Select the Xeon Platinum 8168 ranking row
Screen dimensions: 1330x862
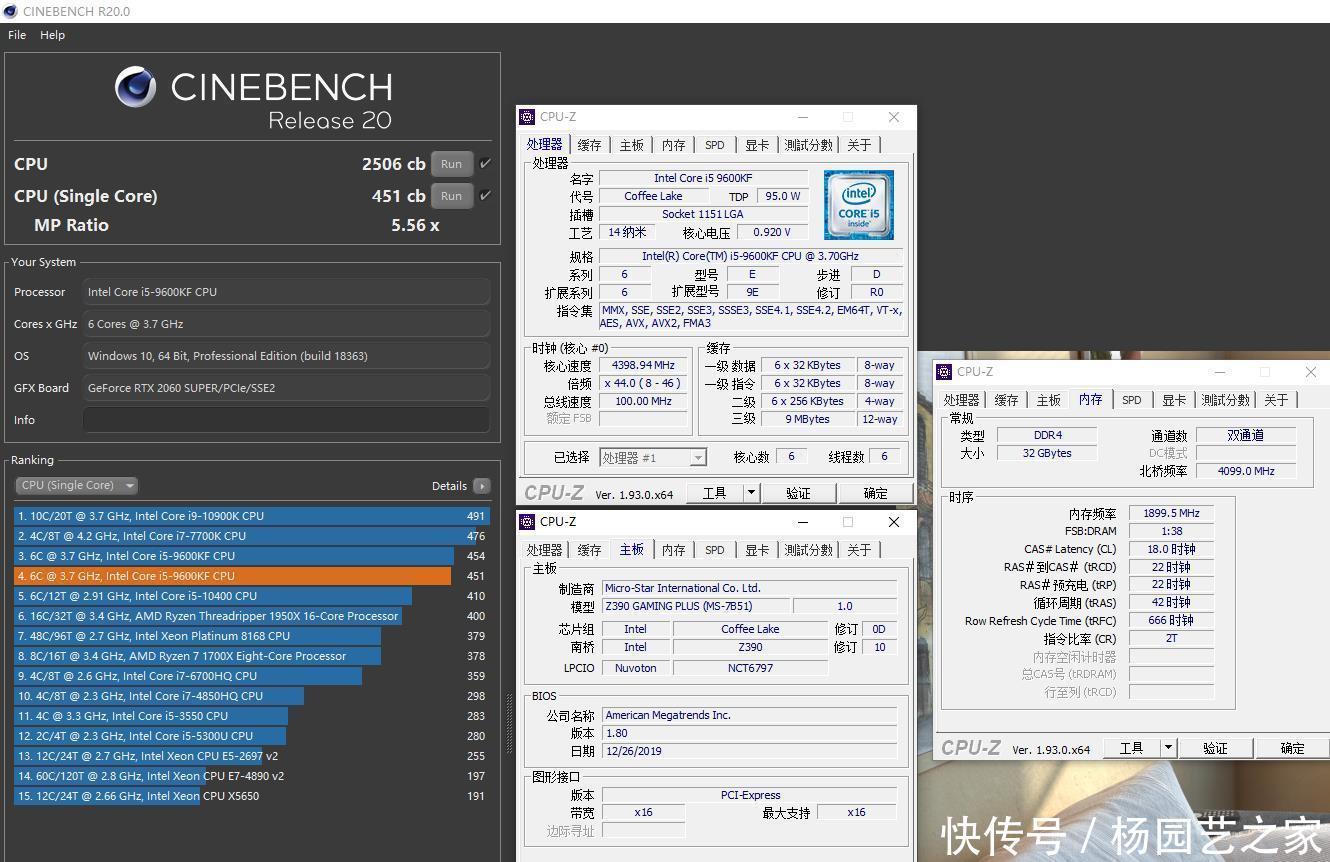(252, 636)
